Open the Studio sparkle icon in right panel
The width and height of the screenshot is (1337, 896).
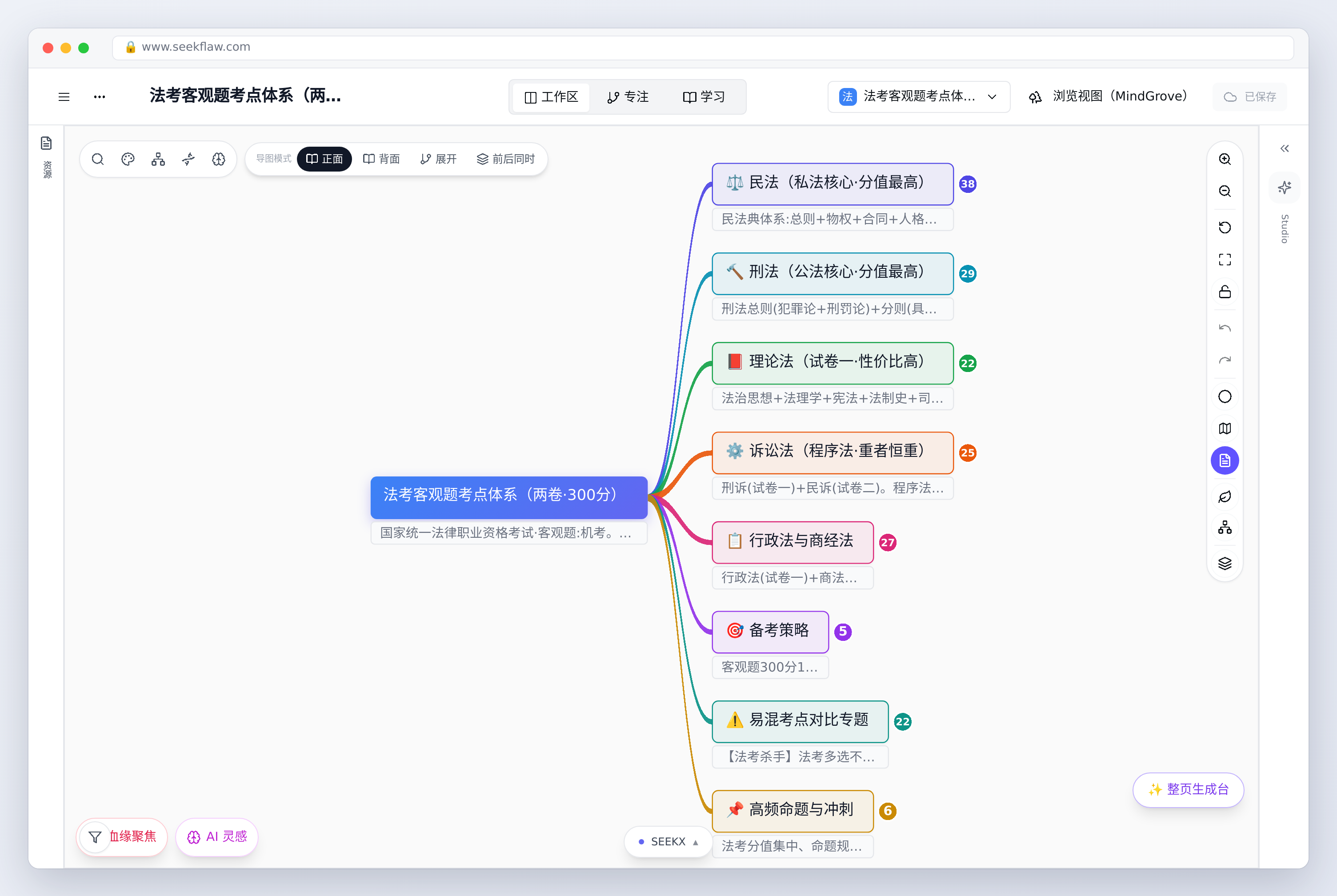coord(1285,188)
